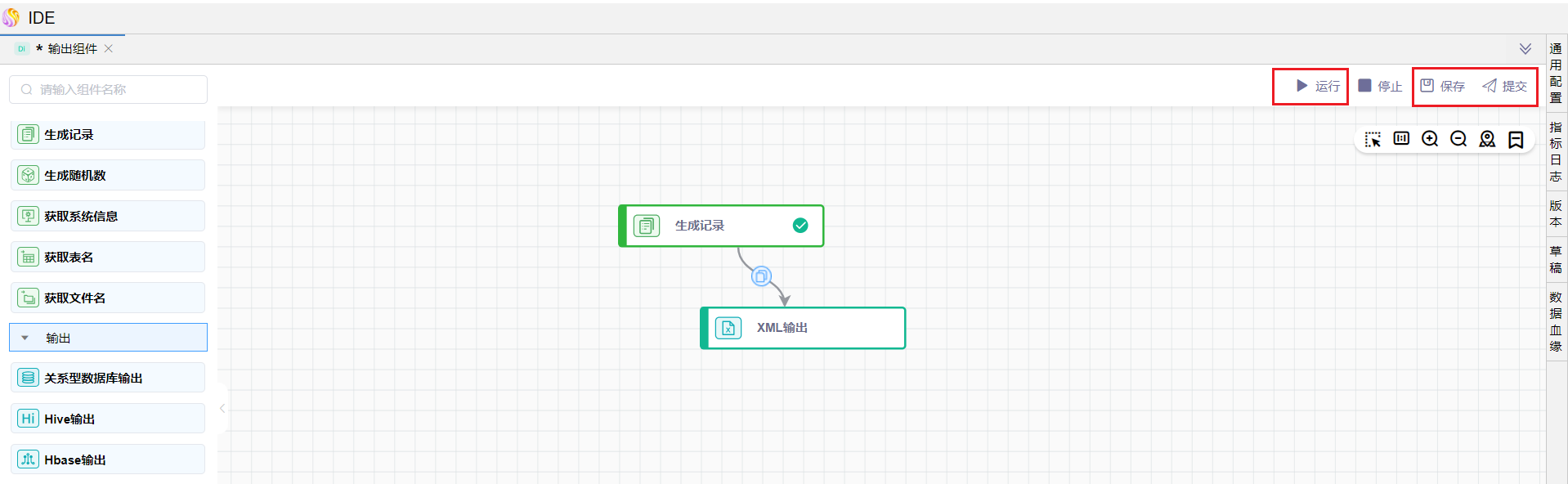Click the marquee selection tool icon

(1373, 140)
